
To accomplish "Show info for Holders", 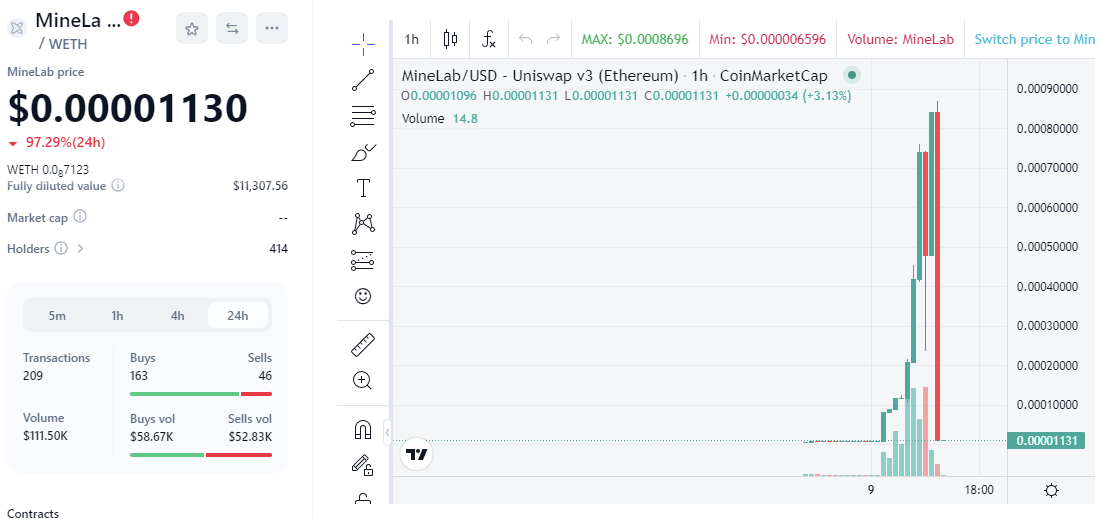I will [x=61, y=249].
